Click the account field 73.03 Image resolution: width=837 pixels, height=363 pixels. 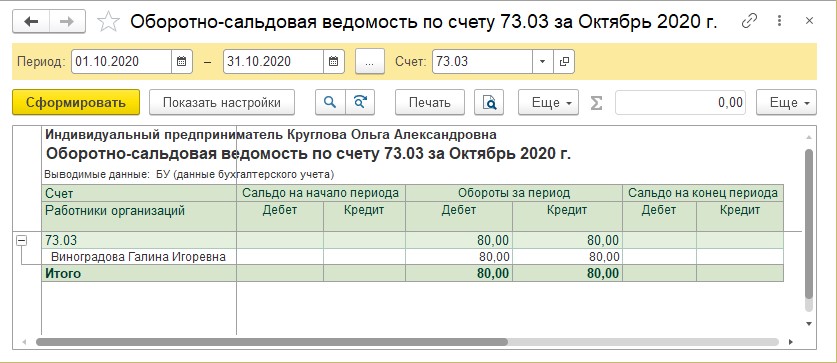pos(483,61)
